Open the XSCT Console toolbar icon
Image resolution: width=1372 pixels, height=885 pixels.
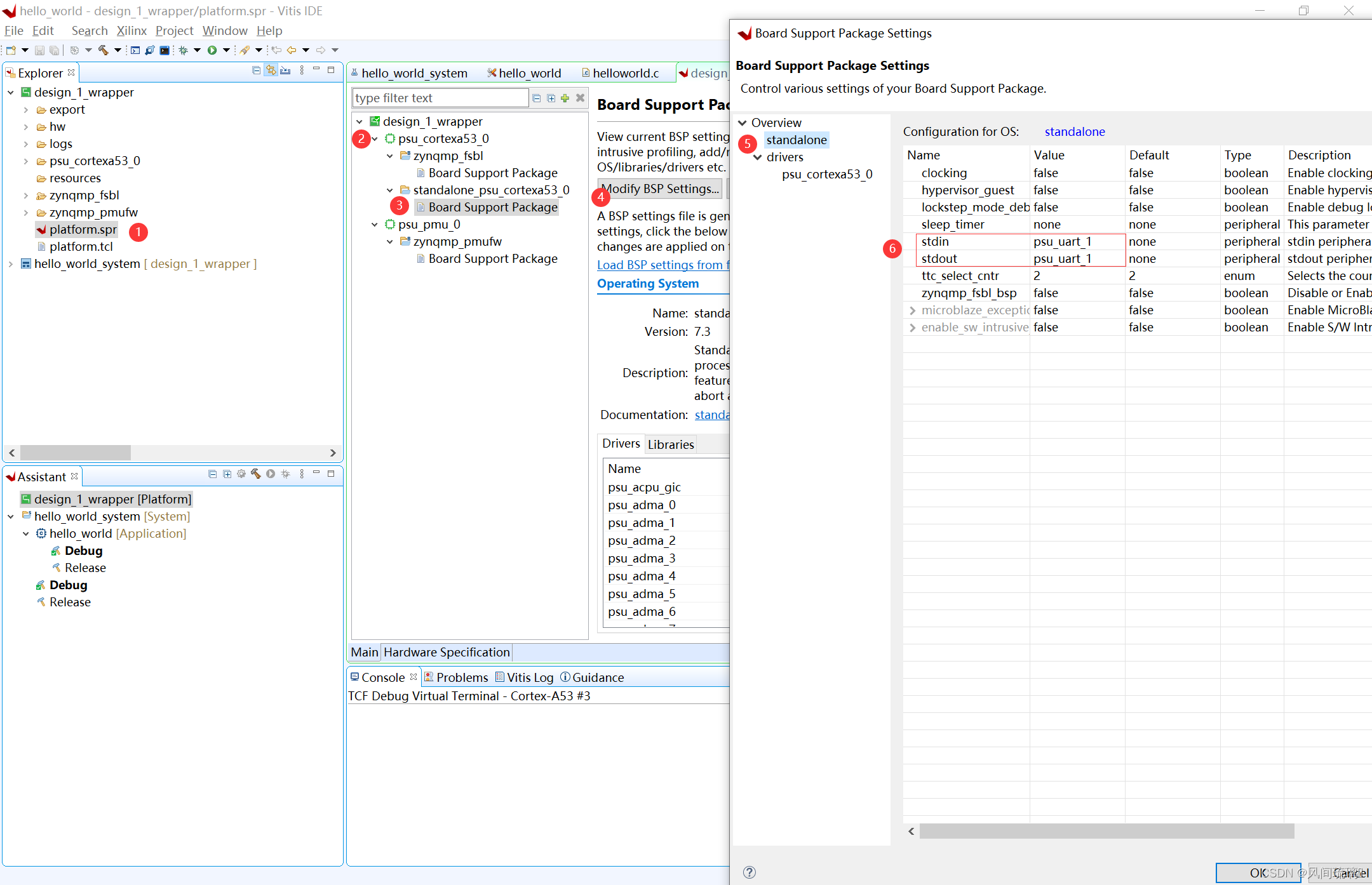coord(135,50)
